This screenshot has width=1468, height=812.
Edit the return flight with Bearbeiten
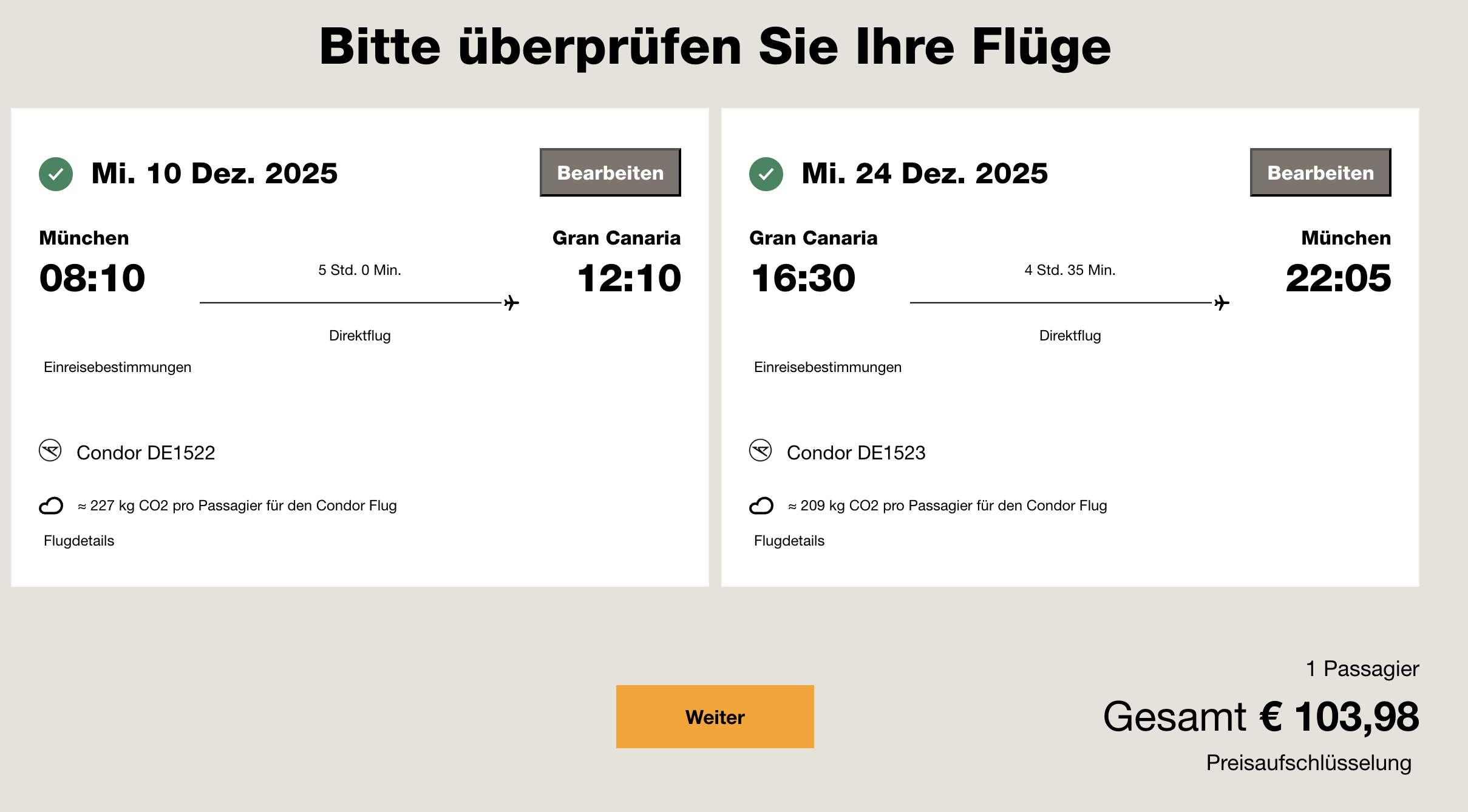[x=1320, y=173]
